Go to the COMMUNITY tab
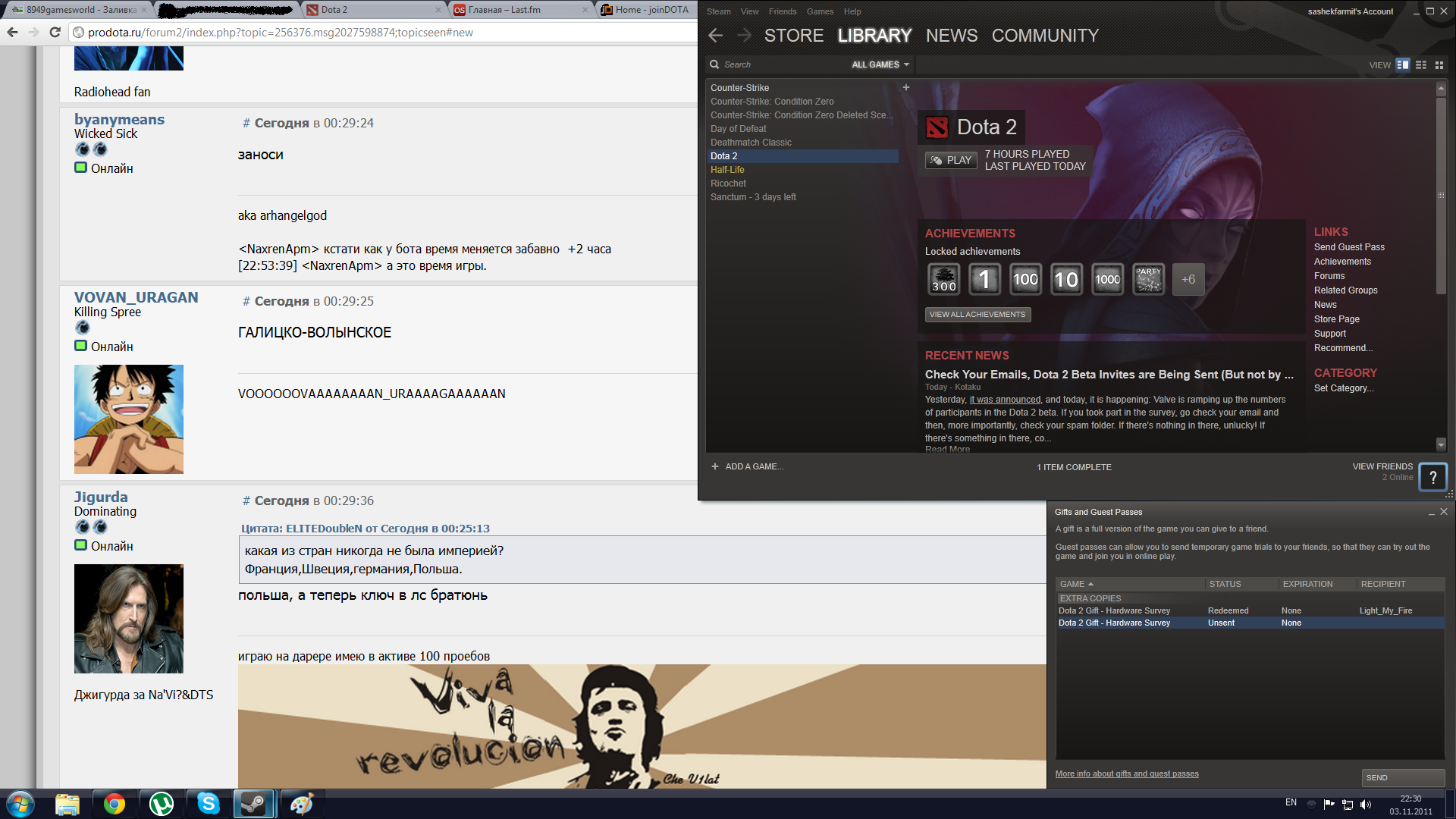The height and width of the screenshot is (819, 1456). pyautogui.click(x=1044, y=36)
